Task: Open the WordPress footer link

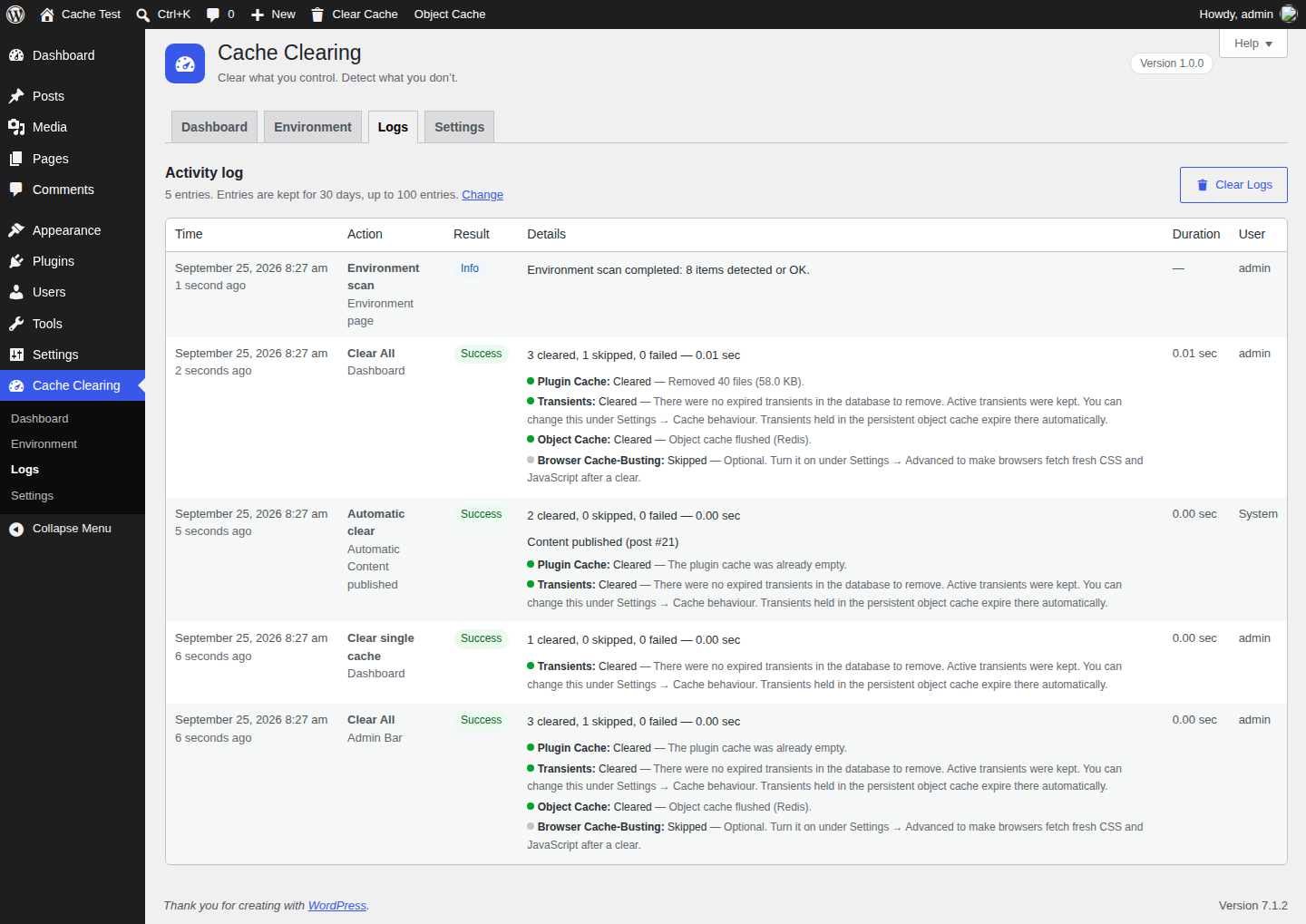Action: point(337,906)
